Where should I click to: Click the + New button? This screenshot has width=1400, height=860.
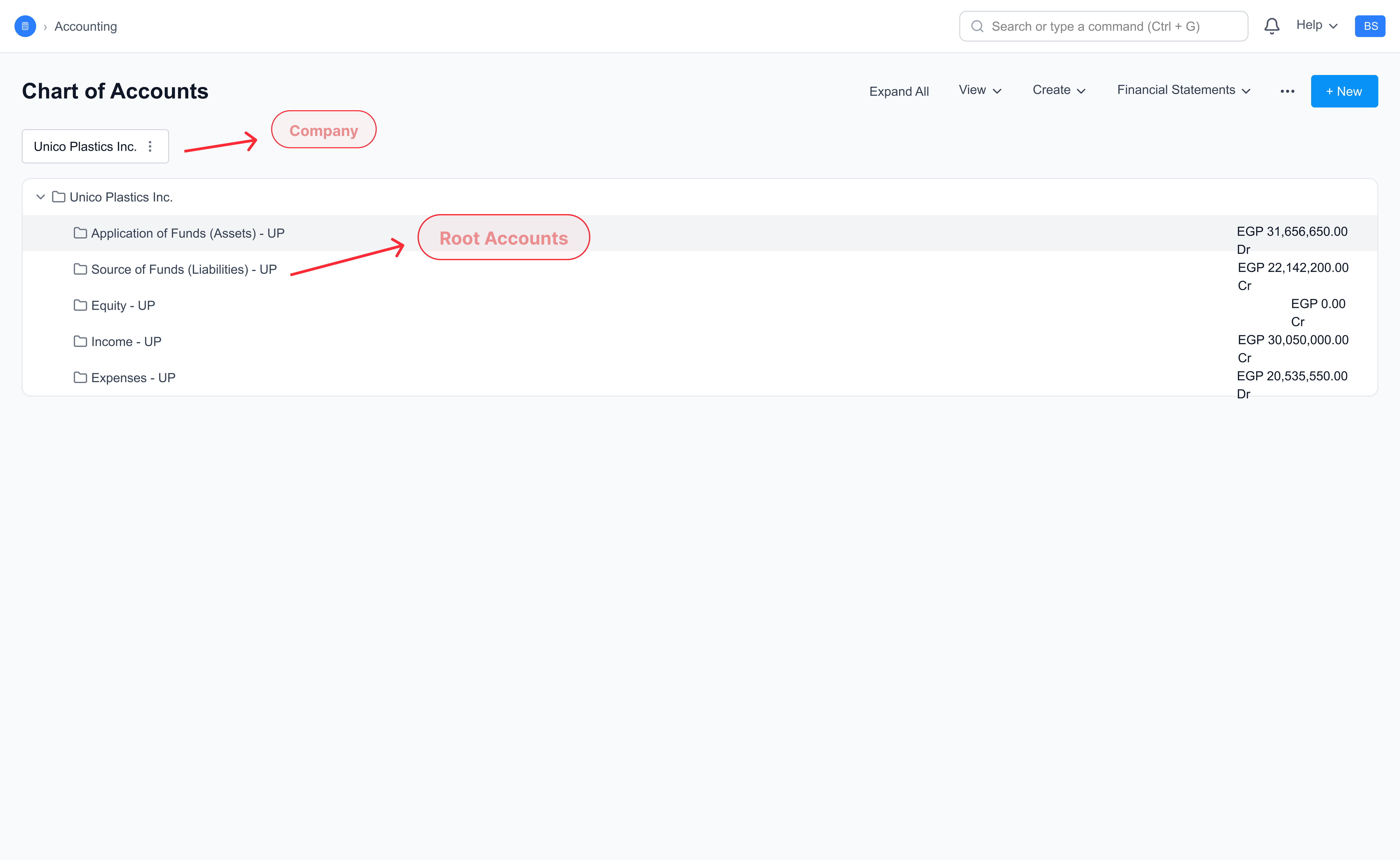1344,91
